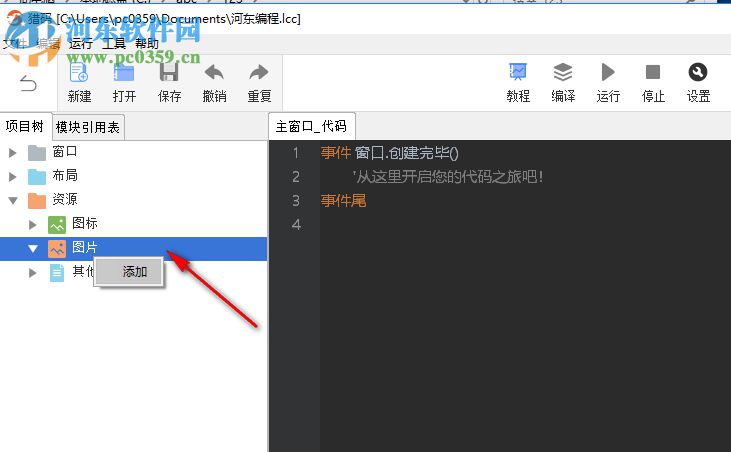Open the 教程 tutorial icon
Screen dimensions: 731x452
tap(517, 72)
